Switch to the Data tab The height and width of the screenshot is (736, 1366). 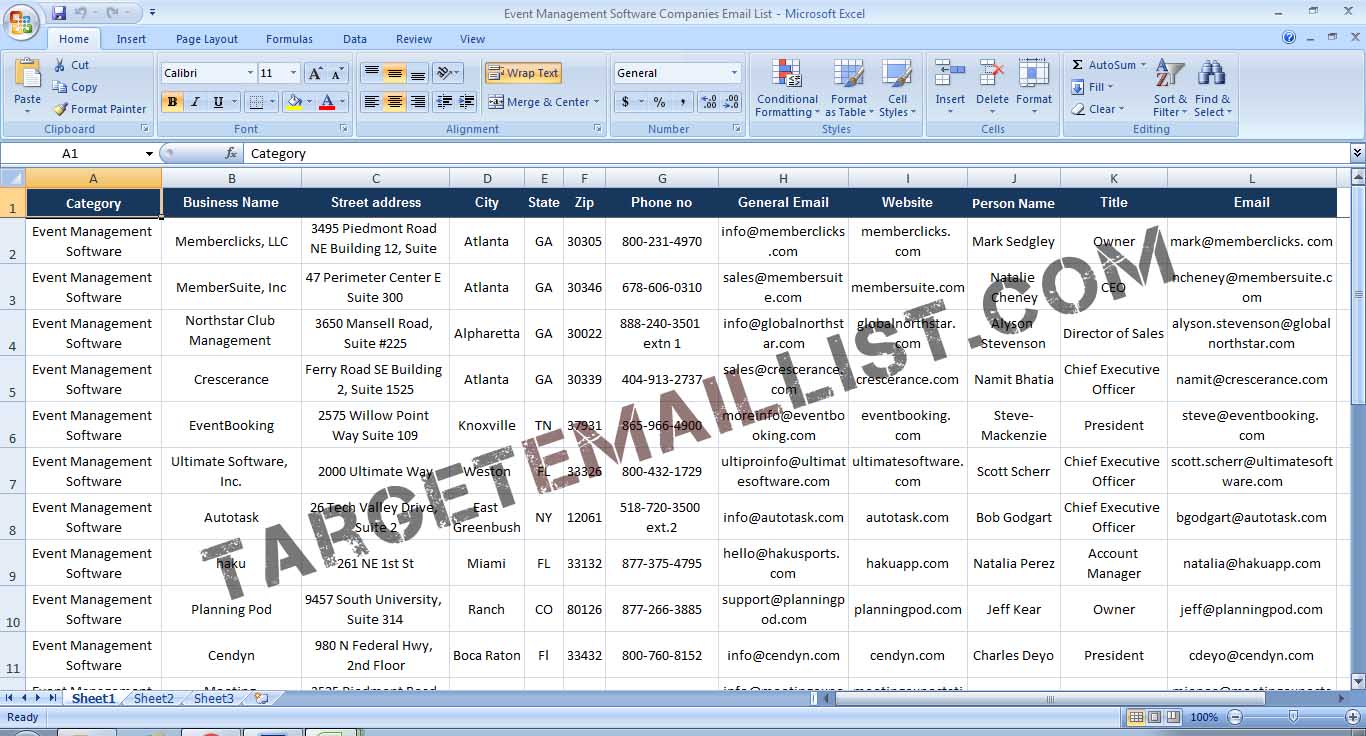[x=355, y=39]
